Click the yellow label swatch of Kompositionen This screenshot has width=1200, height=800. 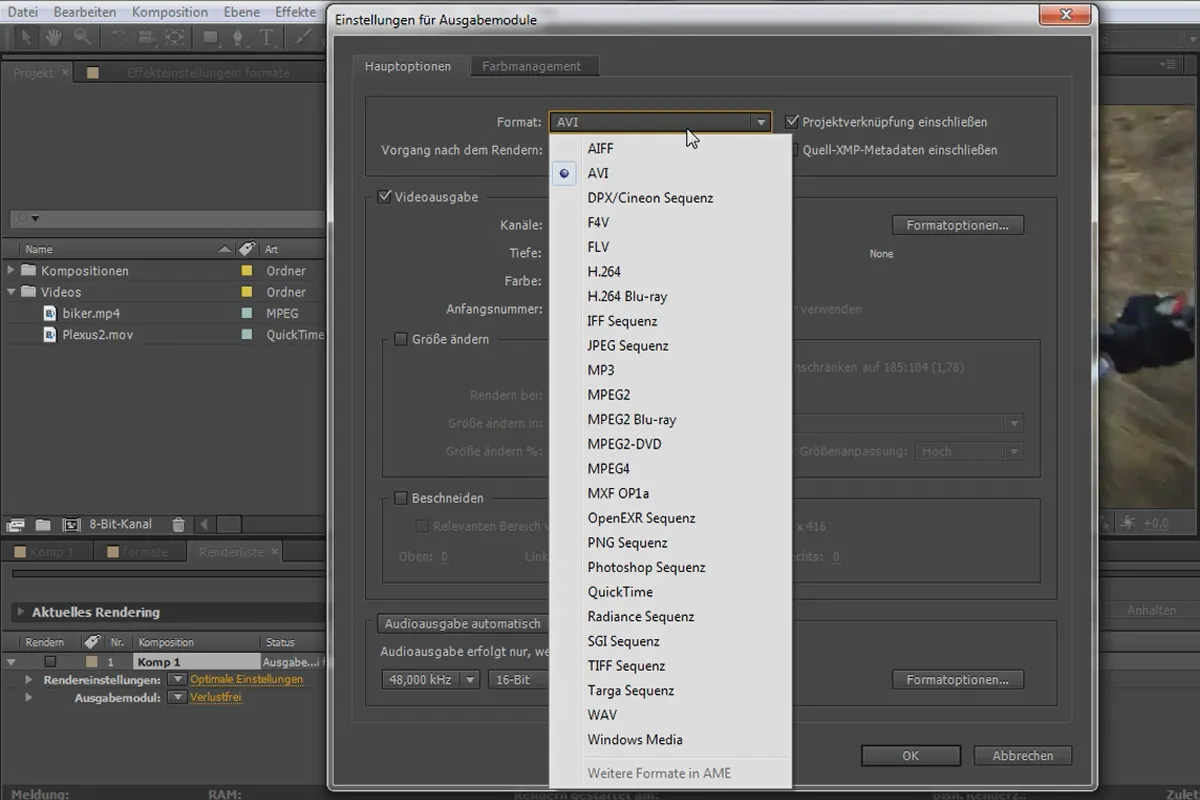246,271
